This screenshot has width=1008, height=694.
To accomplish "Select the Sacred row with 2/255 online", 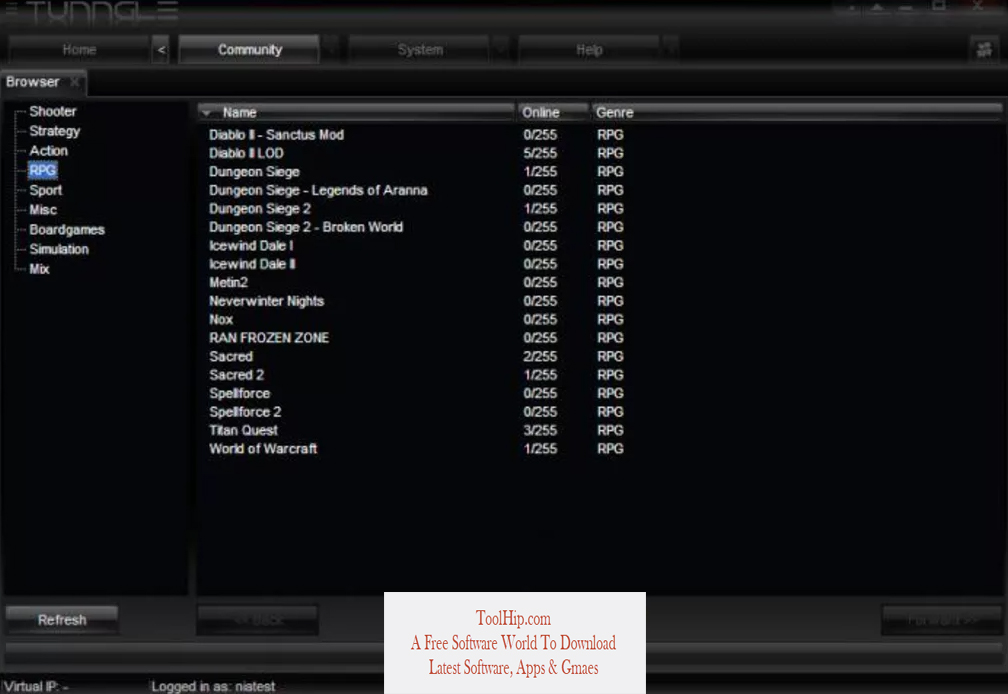I will (231, 356).
